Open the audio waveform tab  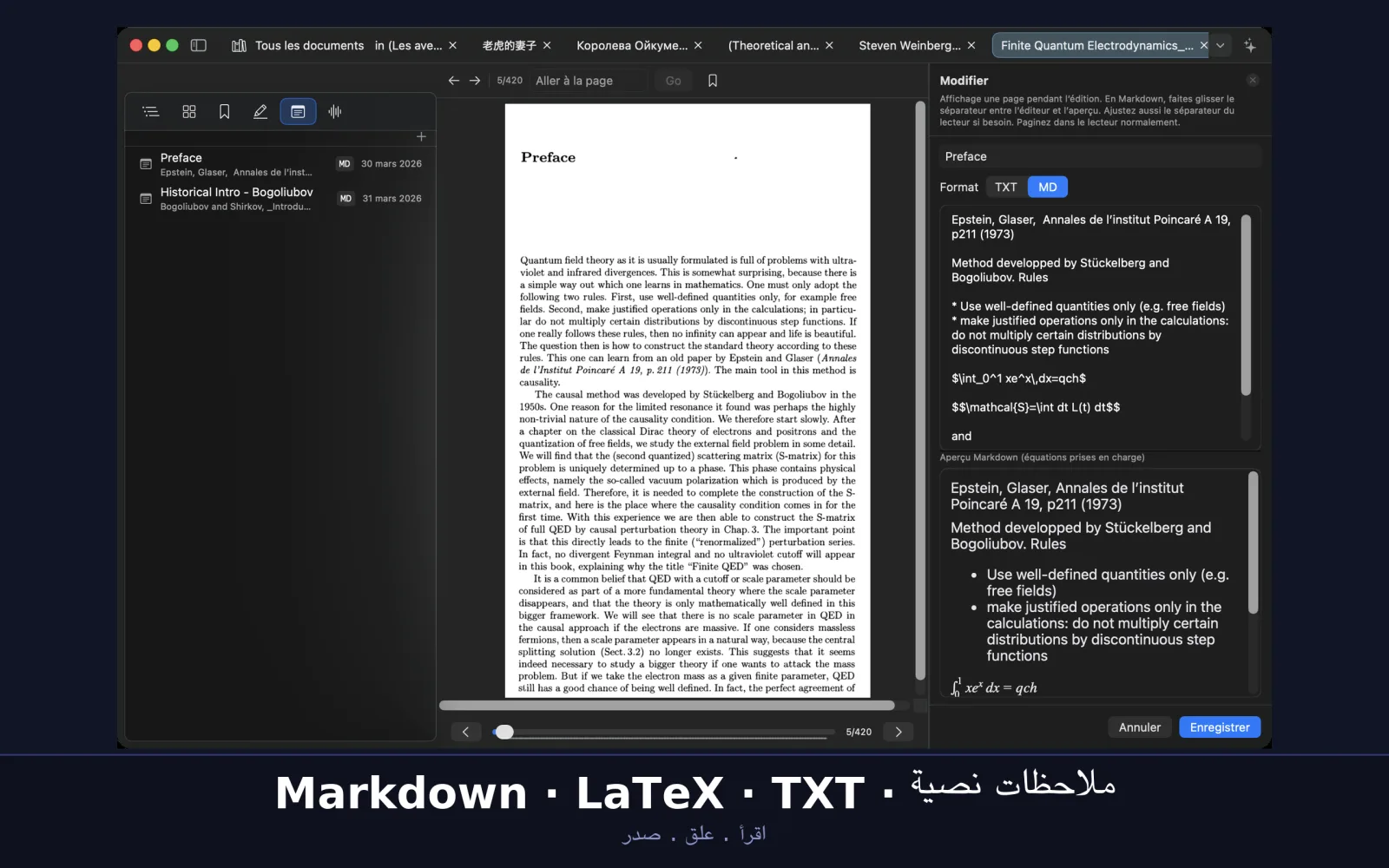(334, 111)
